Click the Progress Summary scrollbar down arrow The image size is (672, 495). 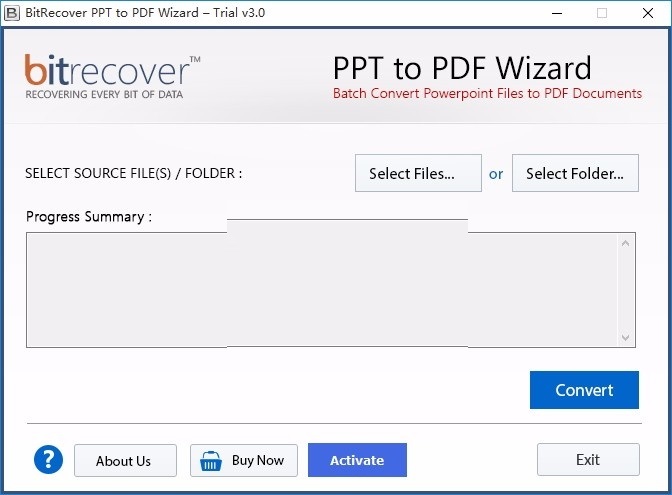point(626,337)
